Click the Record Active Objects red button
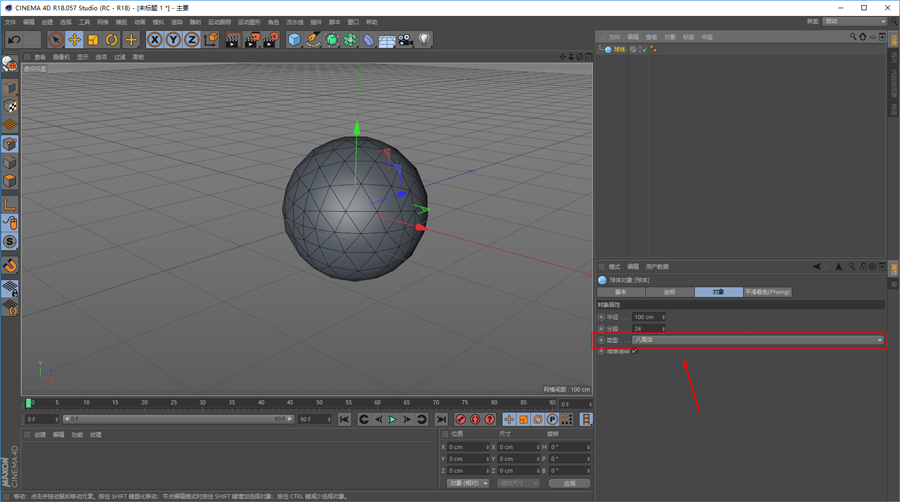900x502 pixels. (460, 419)
